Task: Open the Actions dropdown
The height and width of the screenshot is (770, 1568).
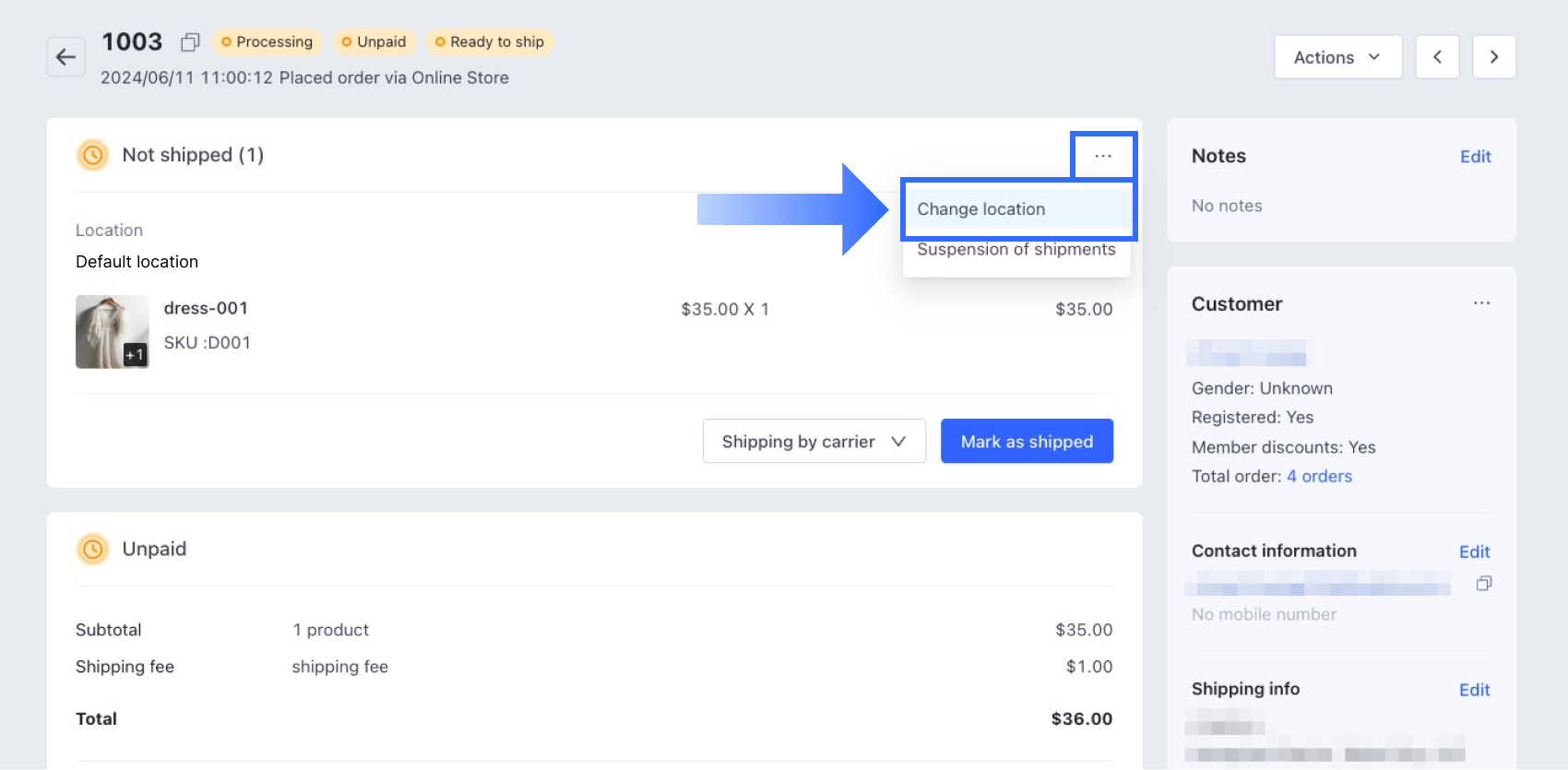Action: 1337,57
